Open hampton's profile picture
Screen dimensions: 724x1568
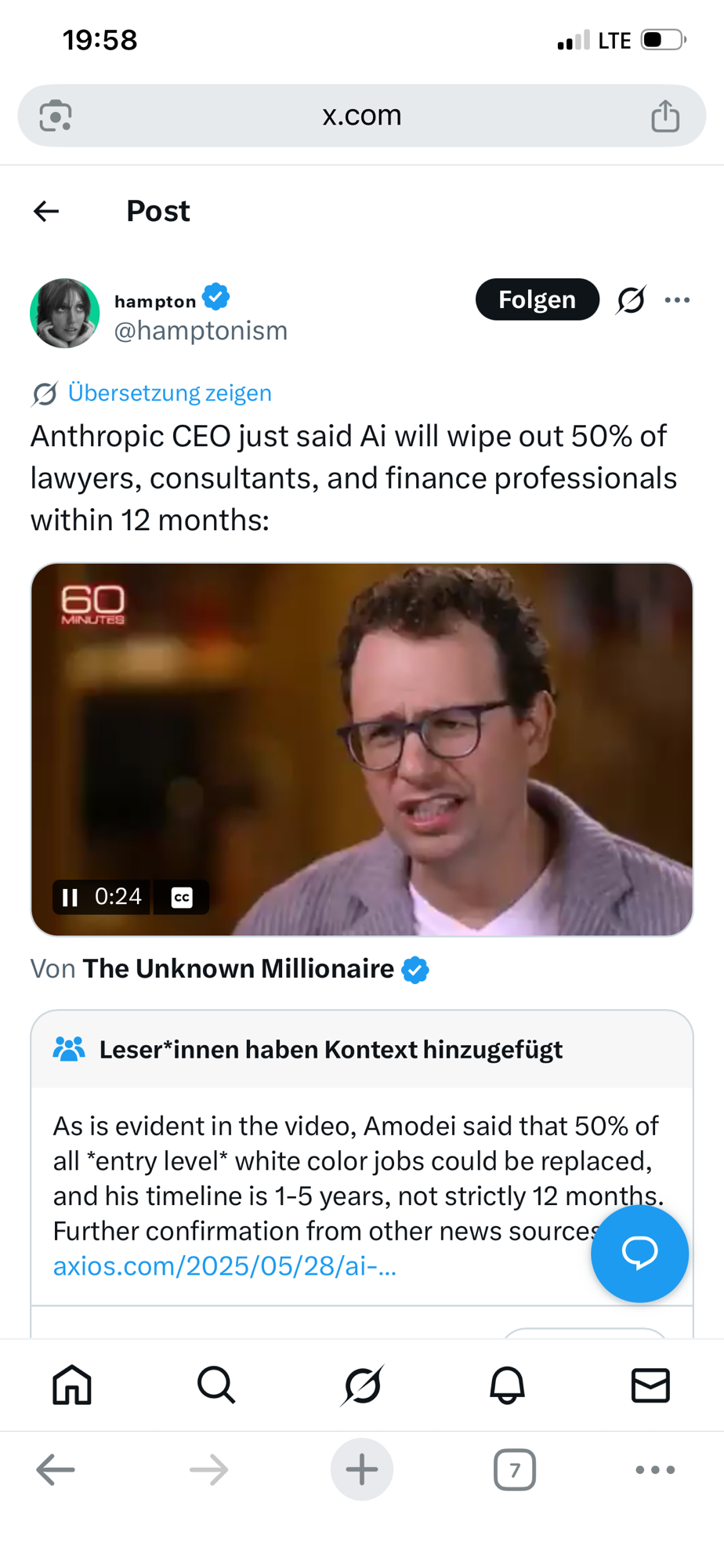pyautogui.click(x=65, y=313)
